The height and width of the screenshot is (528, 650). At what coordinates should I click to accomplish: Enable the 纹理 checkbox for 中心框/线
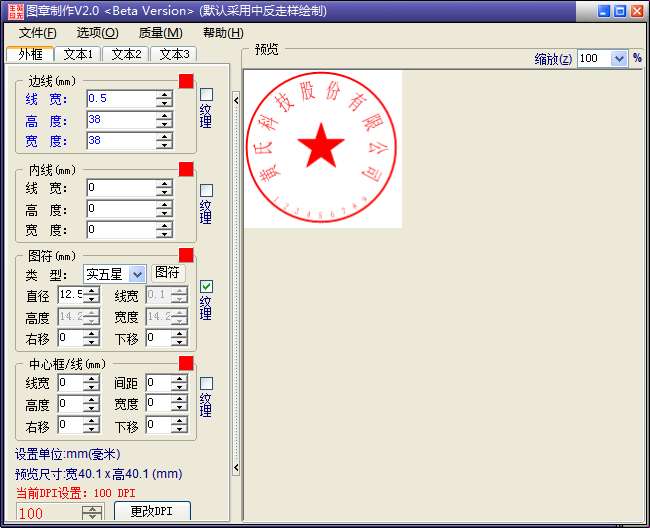tap(206, 384)
